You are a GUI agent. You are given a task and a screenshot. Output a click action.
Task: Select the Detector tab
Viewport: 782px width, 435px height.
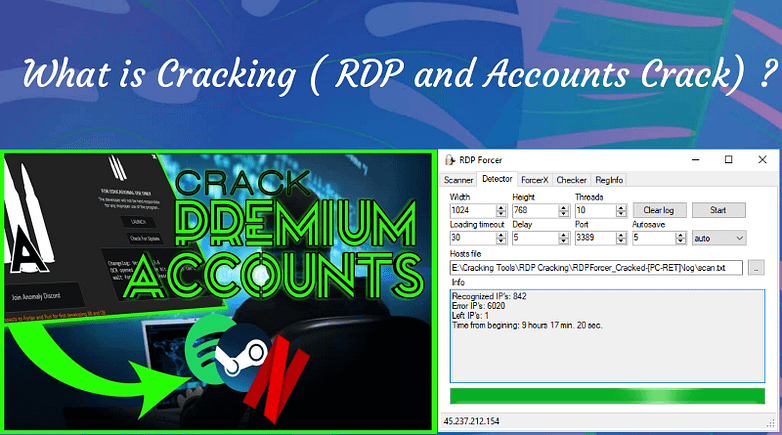tap(497, 179)
